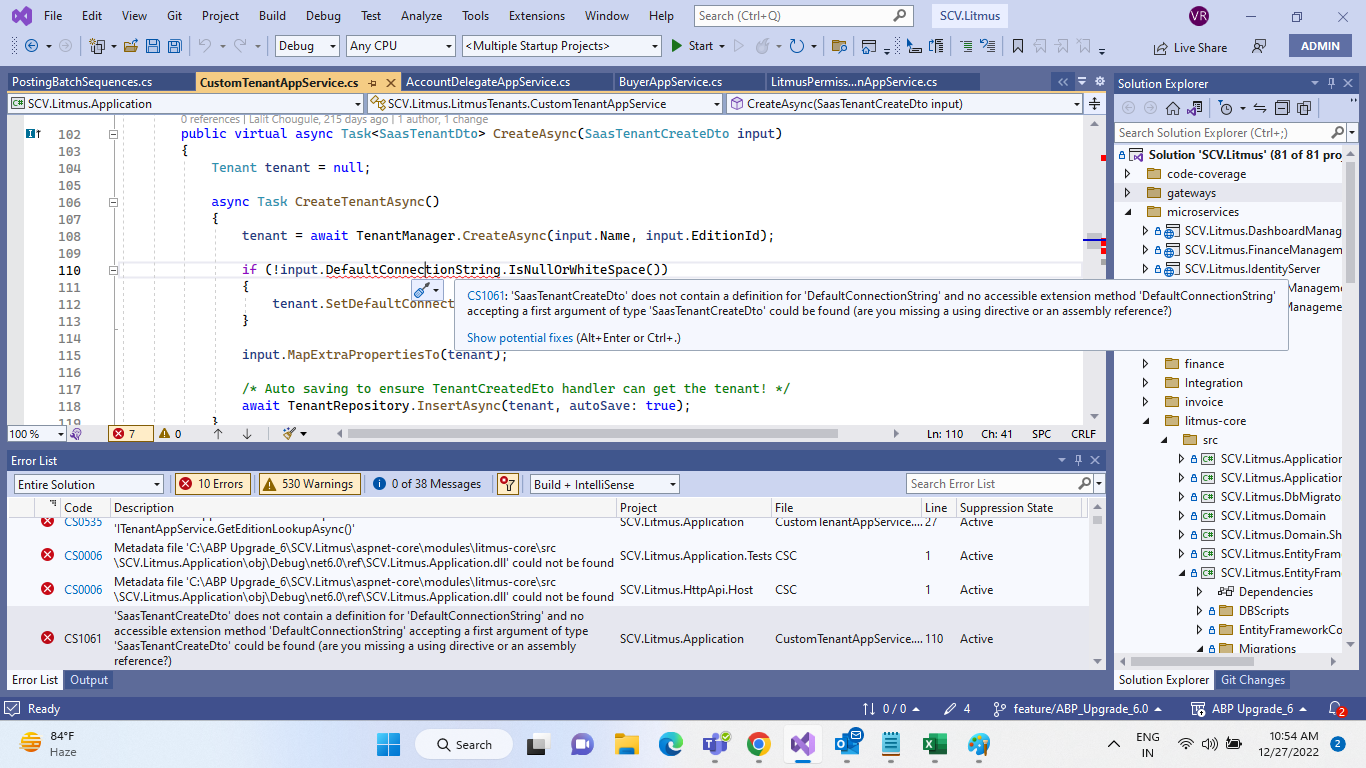Viewport: 1366px width, 768px height.
Task: Click the Home icon in Solution Explorer
Action: (1173, 108)
